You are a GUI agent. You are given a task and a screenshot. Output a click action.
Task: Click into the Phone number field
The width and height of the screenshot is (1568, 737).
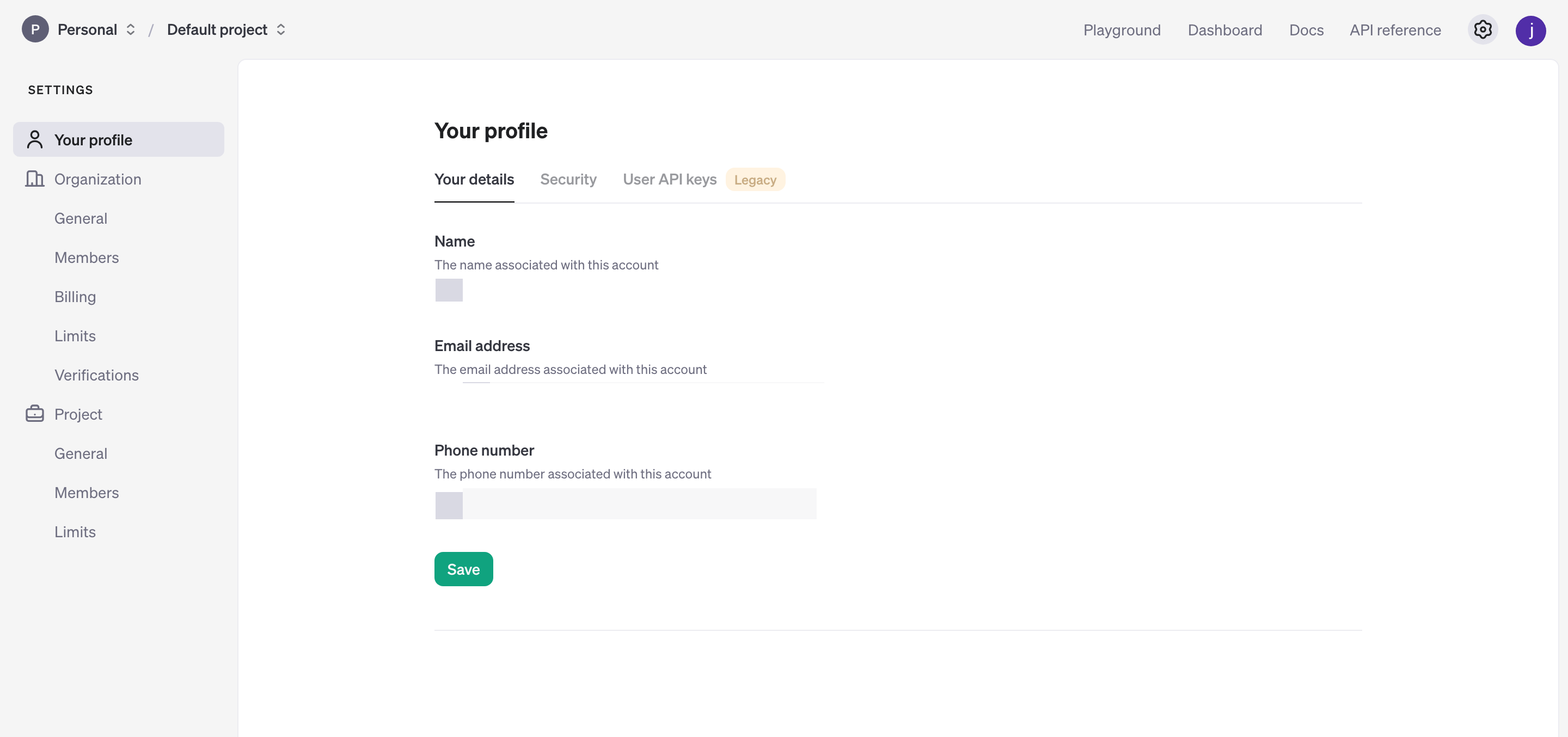coord(639,504)
